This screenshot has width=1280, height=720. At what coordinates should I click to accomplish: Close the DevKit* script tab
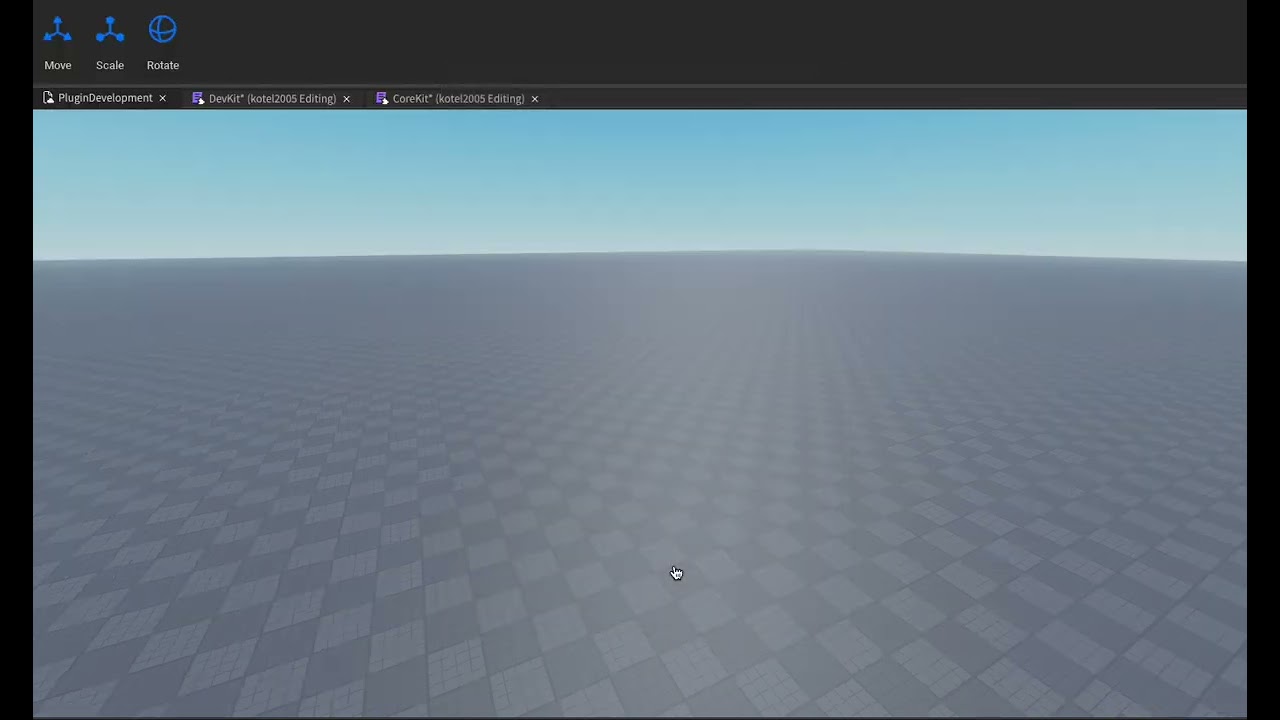(x=347, y=99)
